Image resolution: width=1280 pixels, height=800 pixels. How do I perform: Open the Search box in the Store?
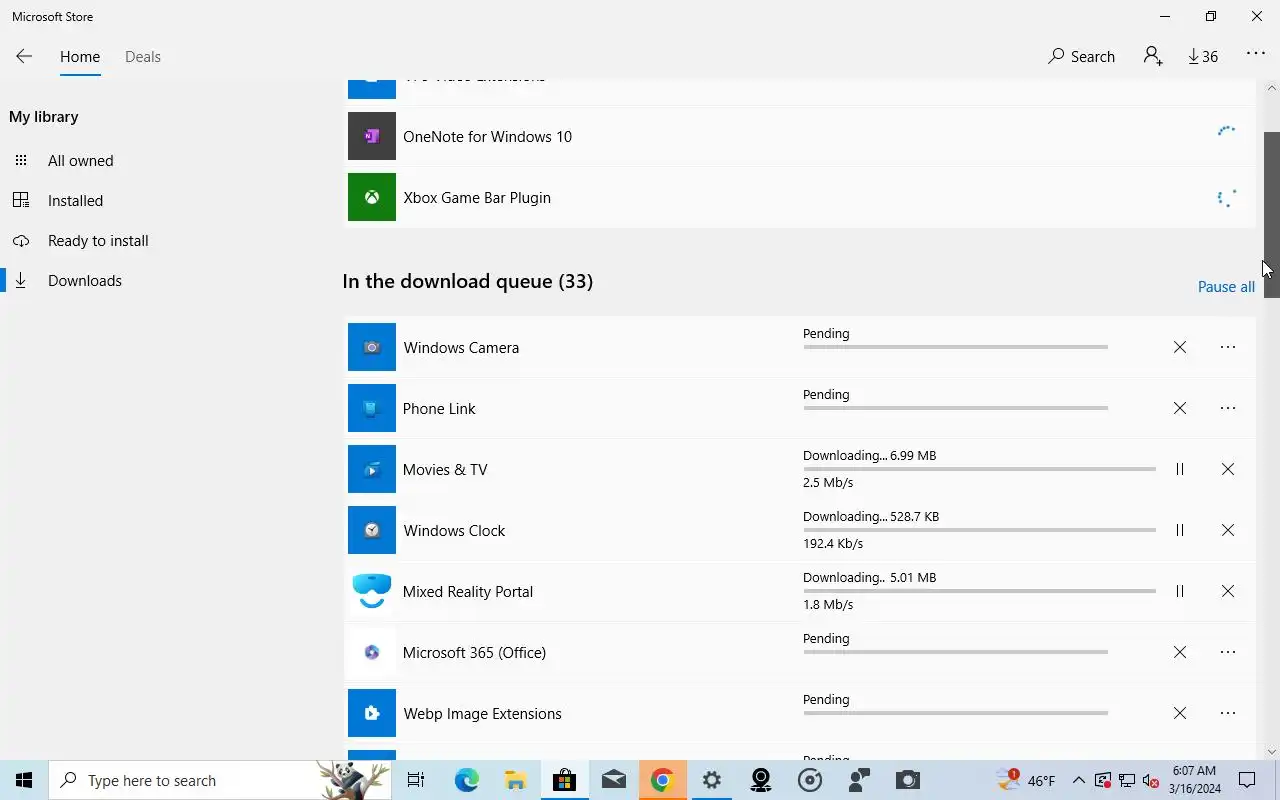(x=1081, y=57)
